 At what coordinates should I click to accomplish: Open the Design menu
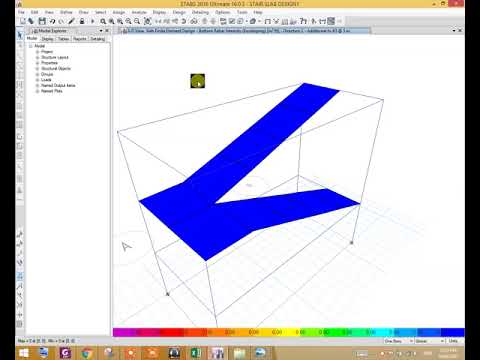[179, 12]
